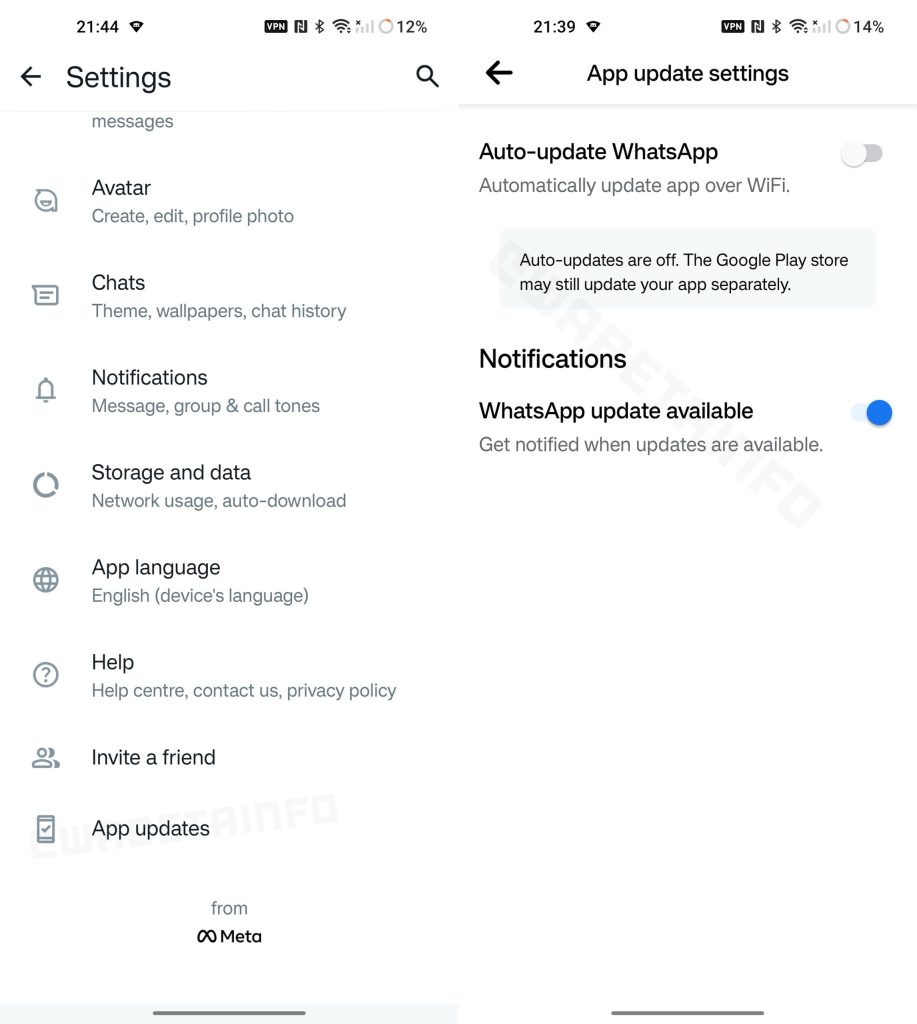This screenshot has height=1024, width=917.
Task: Select the Avatar face icon
Action: point(46,200)
